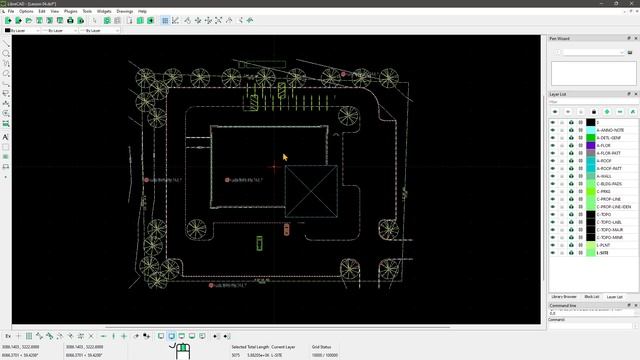Screen dimensions: 640x360
Task: Open the color By Layer dropdown
Action: 22,31
